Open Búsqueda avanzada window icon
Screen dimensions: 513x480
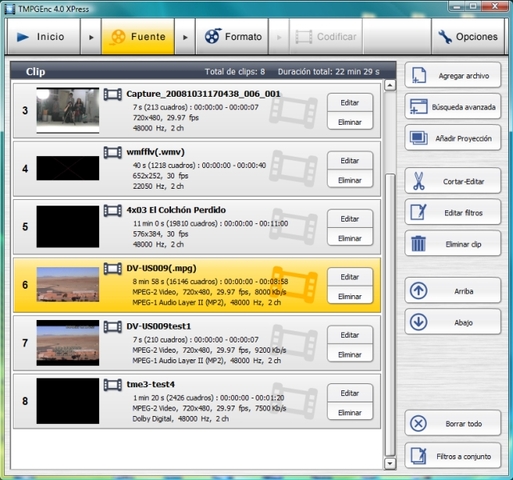tap(419, 107)
